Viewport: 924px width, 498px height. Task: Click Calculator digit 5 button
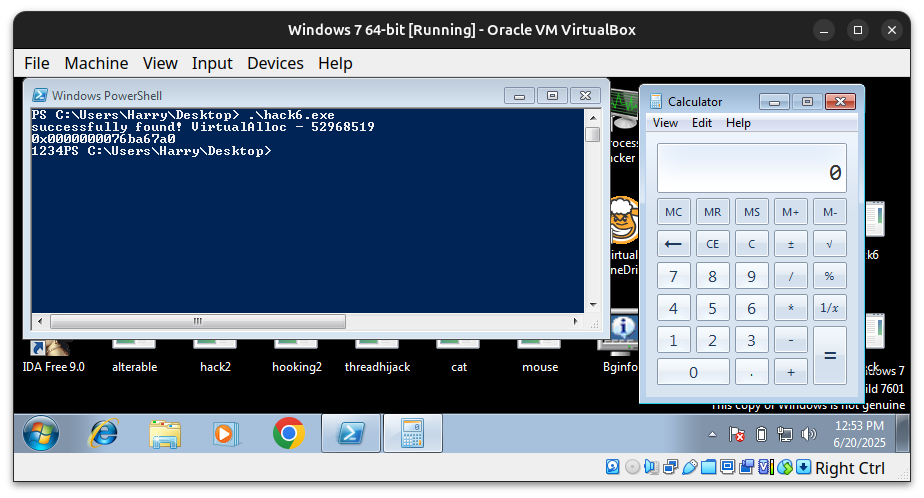click(x=712, y=308)
